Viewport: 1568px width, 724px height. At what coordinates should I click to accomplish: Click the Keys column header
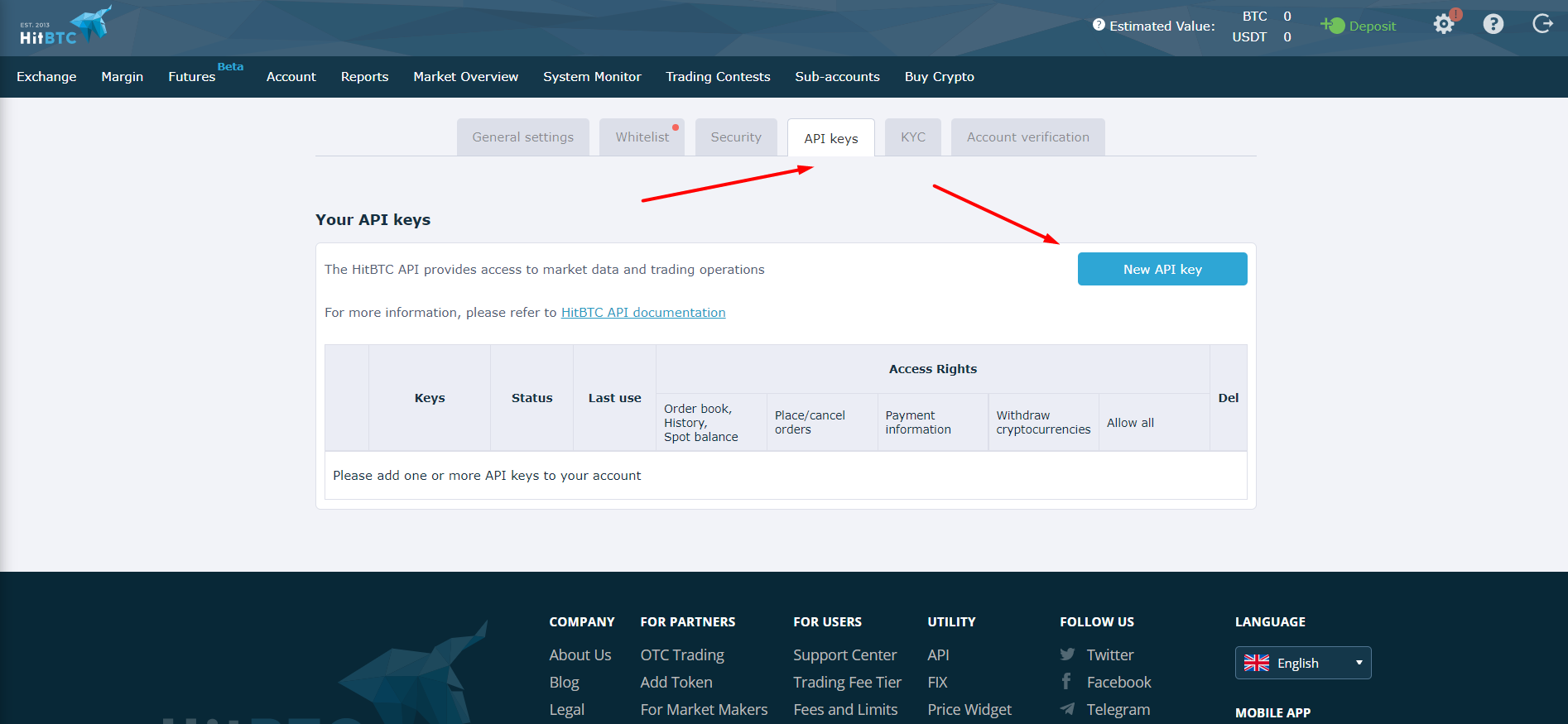(x=430, y=398)
